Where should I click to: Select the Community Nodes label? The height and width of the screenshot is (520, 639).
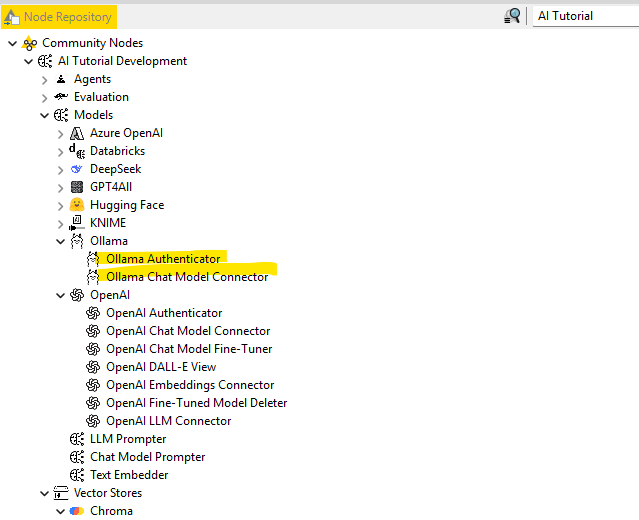coord(93,43)
